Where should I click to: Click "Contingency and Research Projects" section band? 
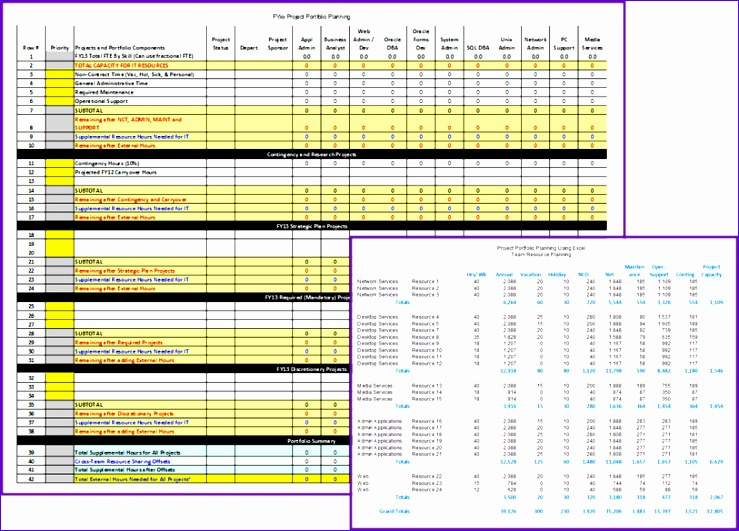(x=312, y=155)
